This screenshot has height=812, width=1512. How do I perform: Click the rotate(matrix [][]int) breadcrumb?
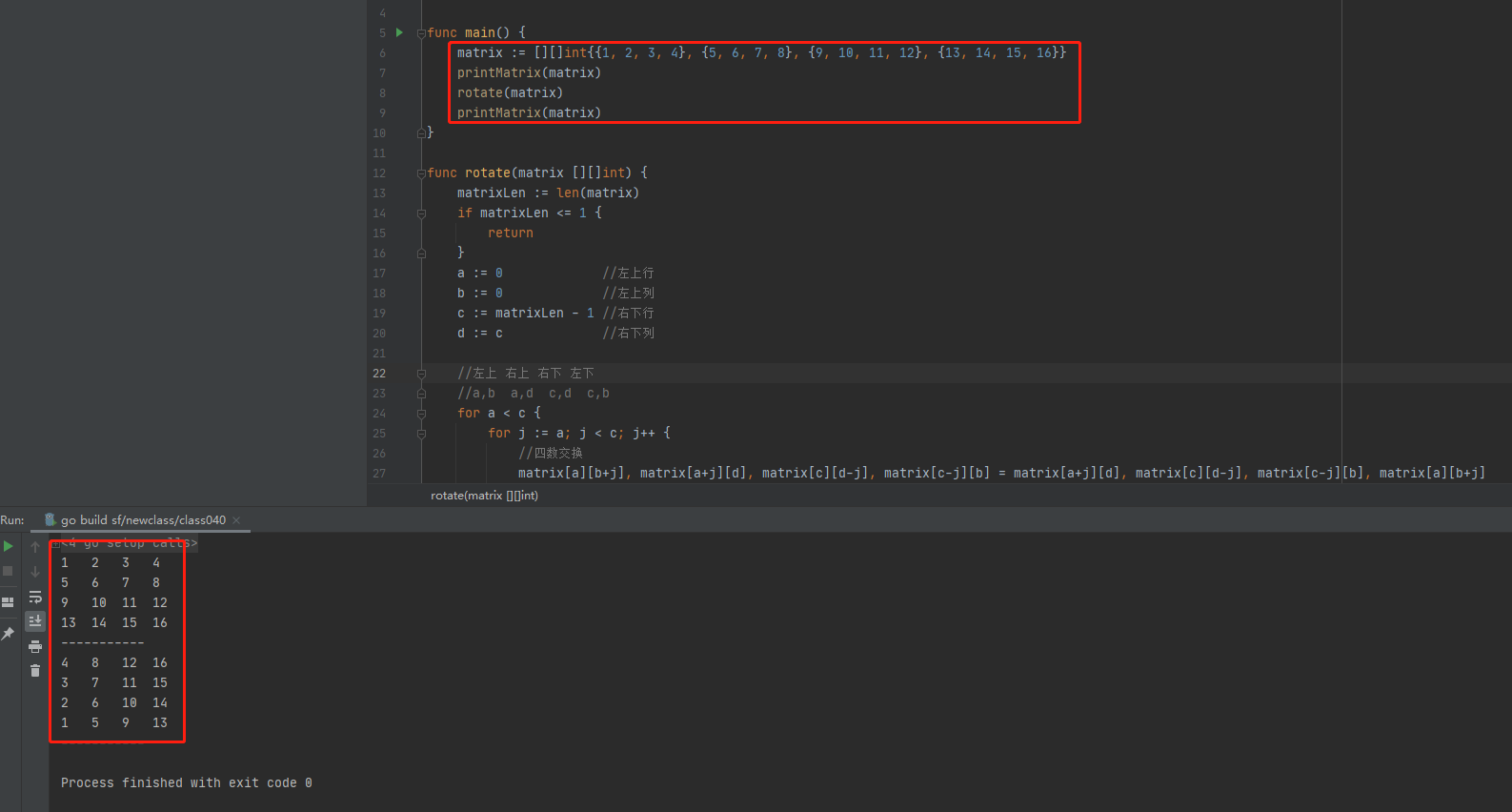pyautogui.click(x=484, y=496)
